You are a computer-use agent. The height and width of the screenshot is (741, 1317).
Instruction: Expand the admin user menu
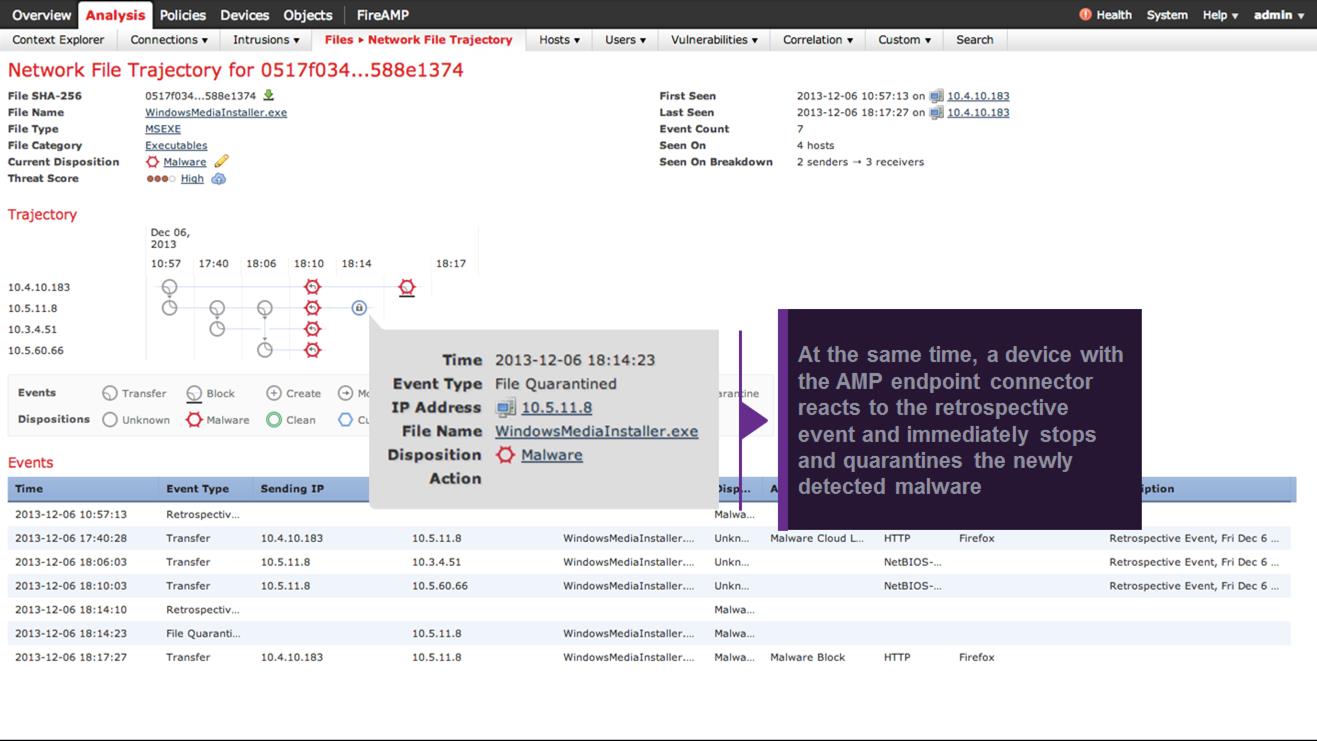pyautogui.click(x=1279, y=15)
